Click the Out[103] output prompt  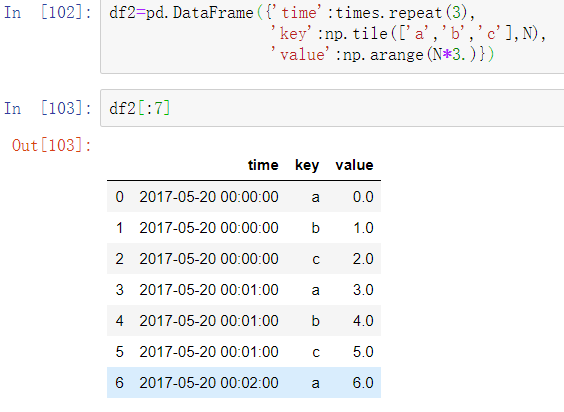coord(51,145)
